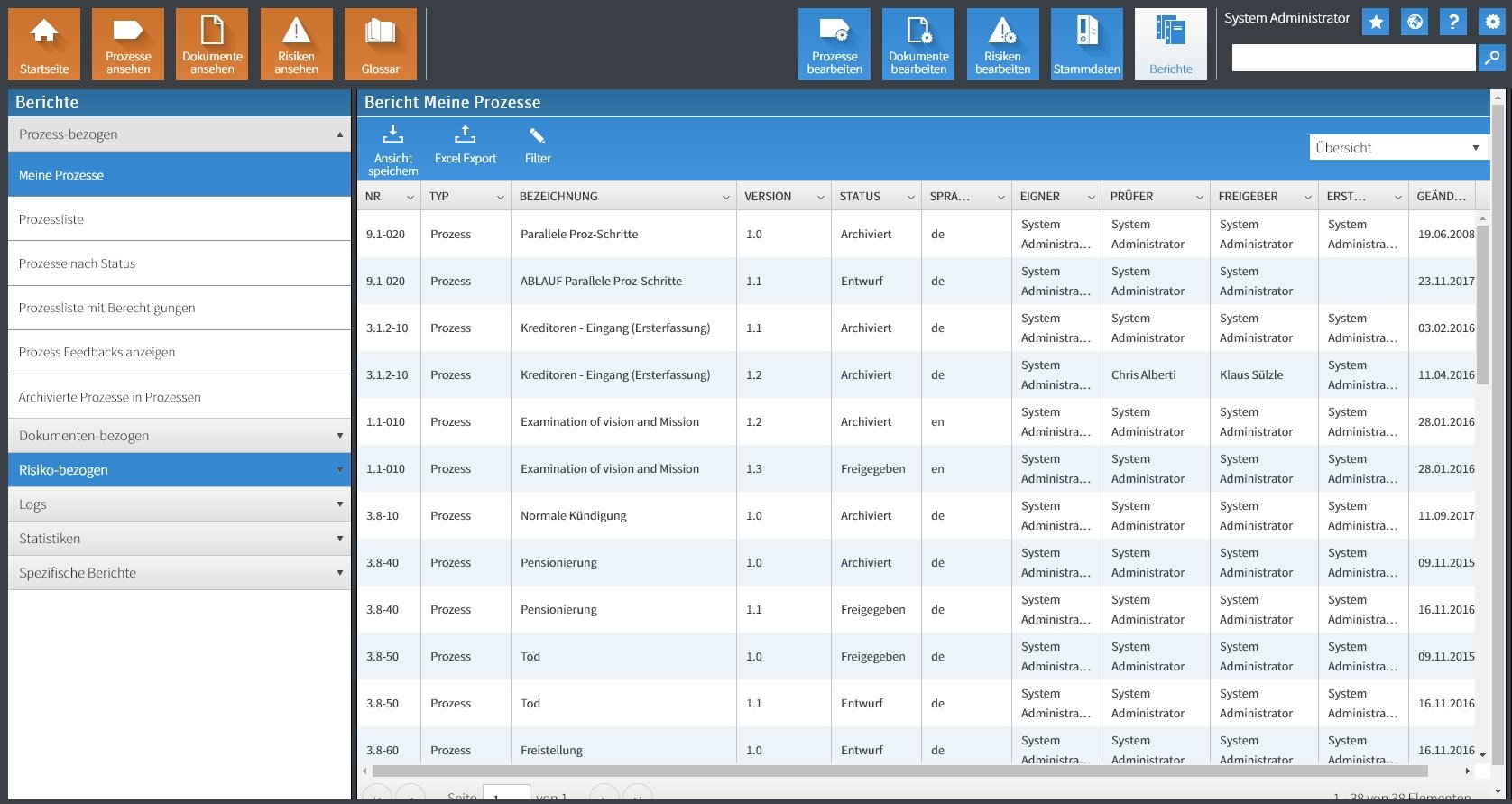1512x804 pixels.
Task: Open the Filter tool
Action: pyautogui.click(x=538, y=145)
